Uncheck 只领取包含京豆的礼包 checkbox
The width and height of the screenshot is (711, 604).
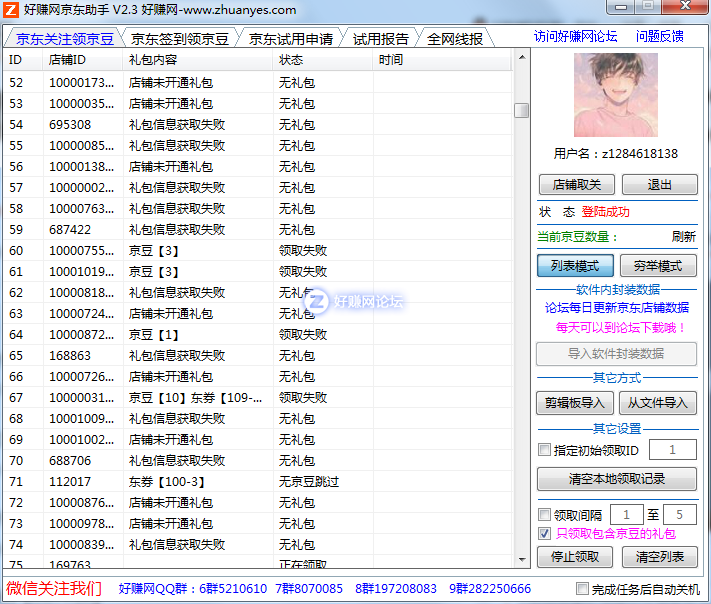(x=544, y=534)
